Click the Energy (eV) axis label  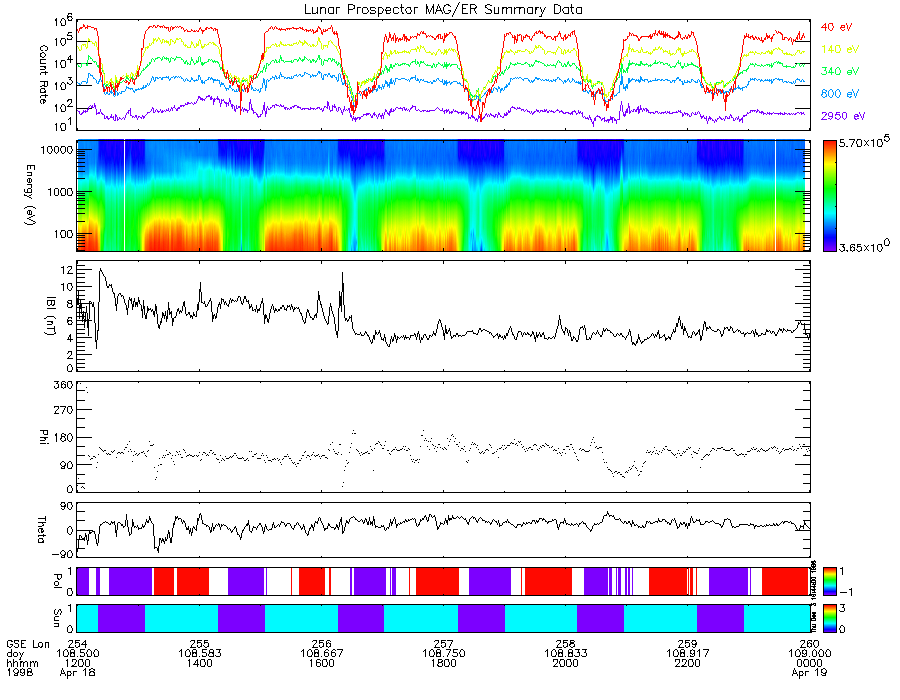[x=30, y=195]
